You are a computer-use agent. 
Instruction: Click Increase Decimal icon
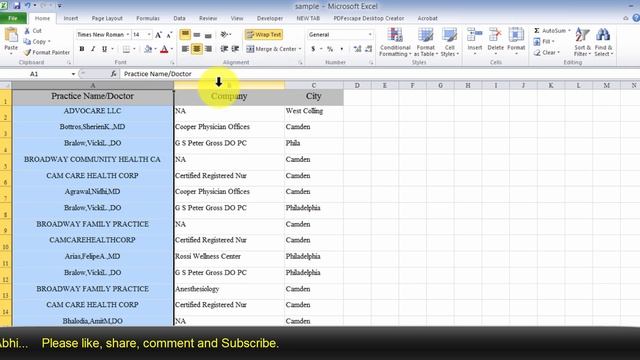point(357,49)
